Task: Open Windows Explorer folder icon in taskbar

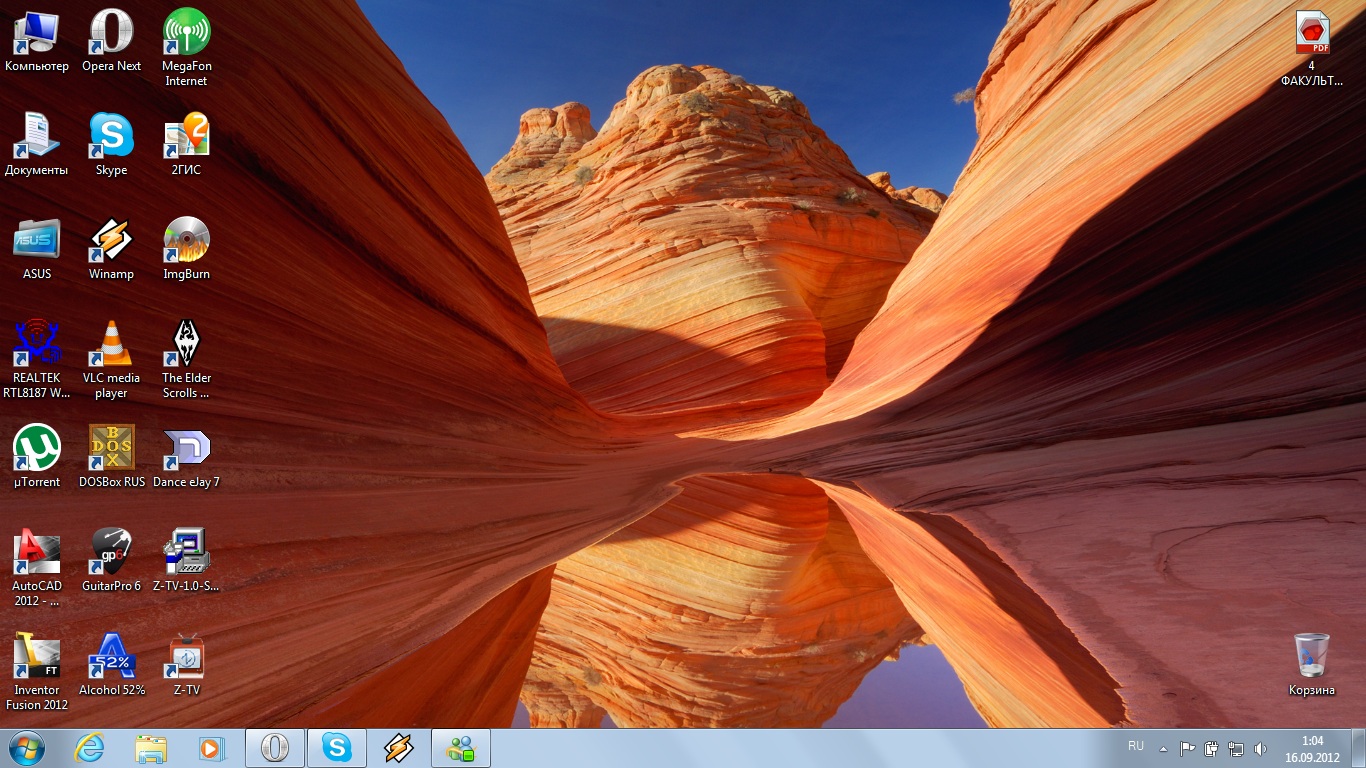Action: [x=151, y=748]
